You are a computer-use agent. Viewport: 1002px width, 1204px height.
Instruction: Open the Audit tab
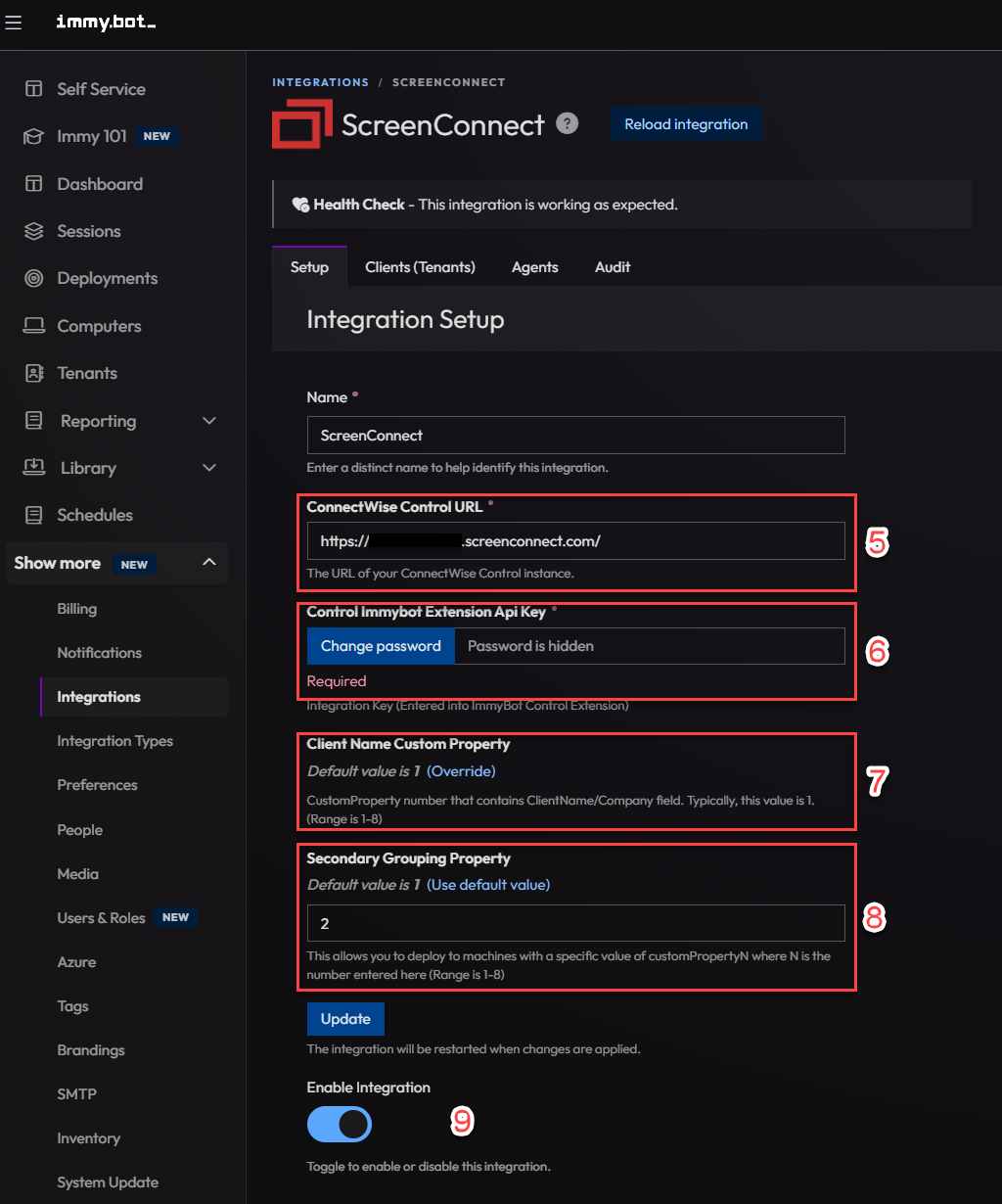tap(613, 266)
